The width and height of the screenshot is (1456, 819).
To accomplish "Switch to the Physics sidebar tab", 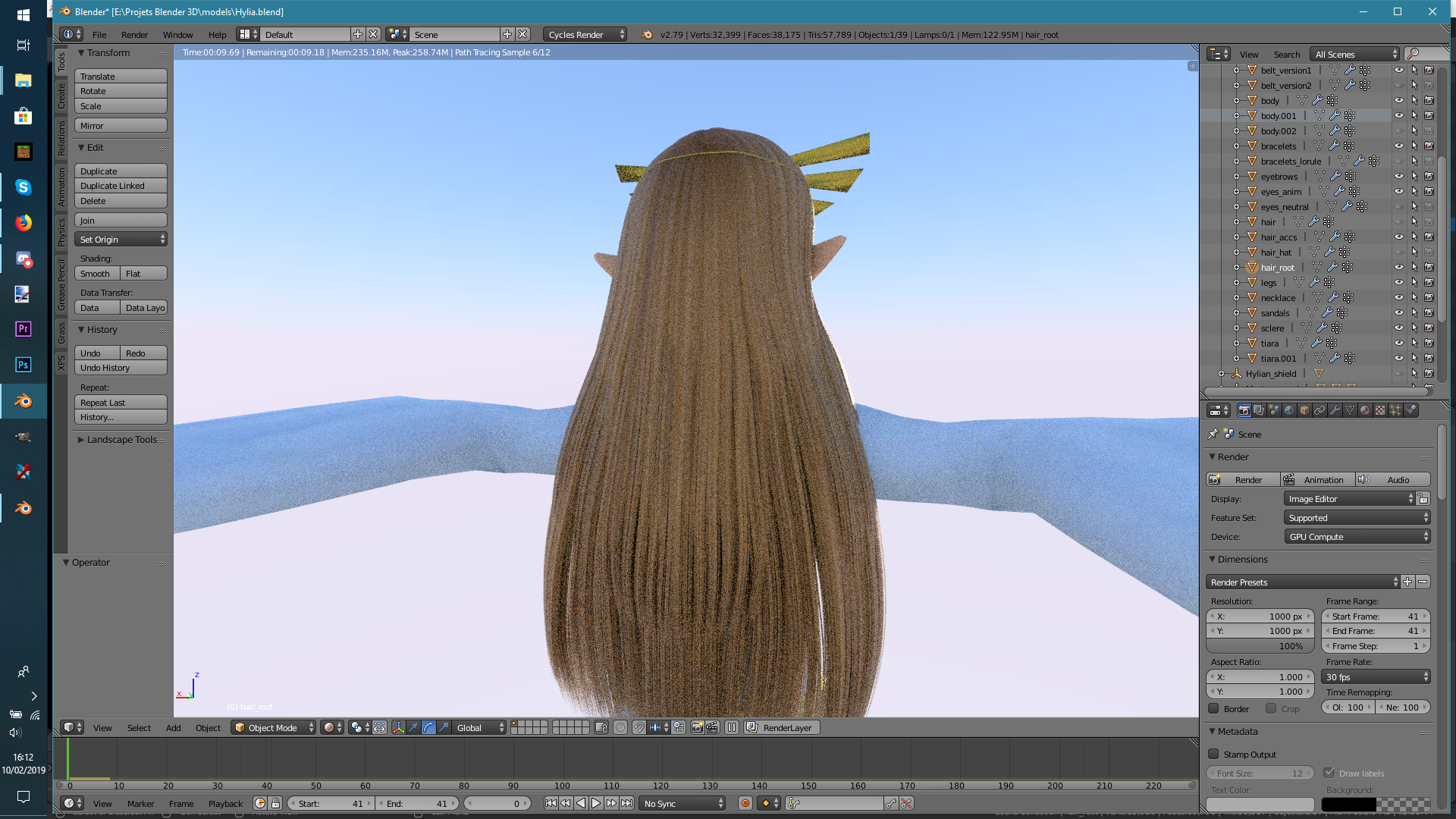I will 61,232.
